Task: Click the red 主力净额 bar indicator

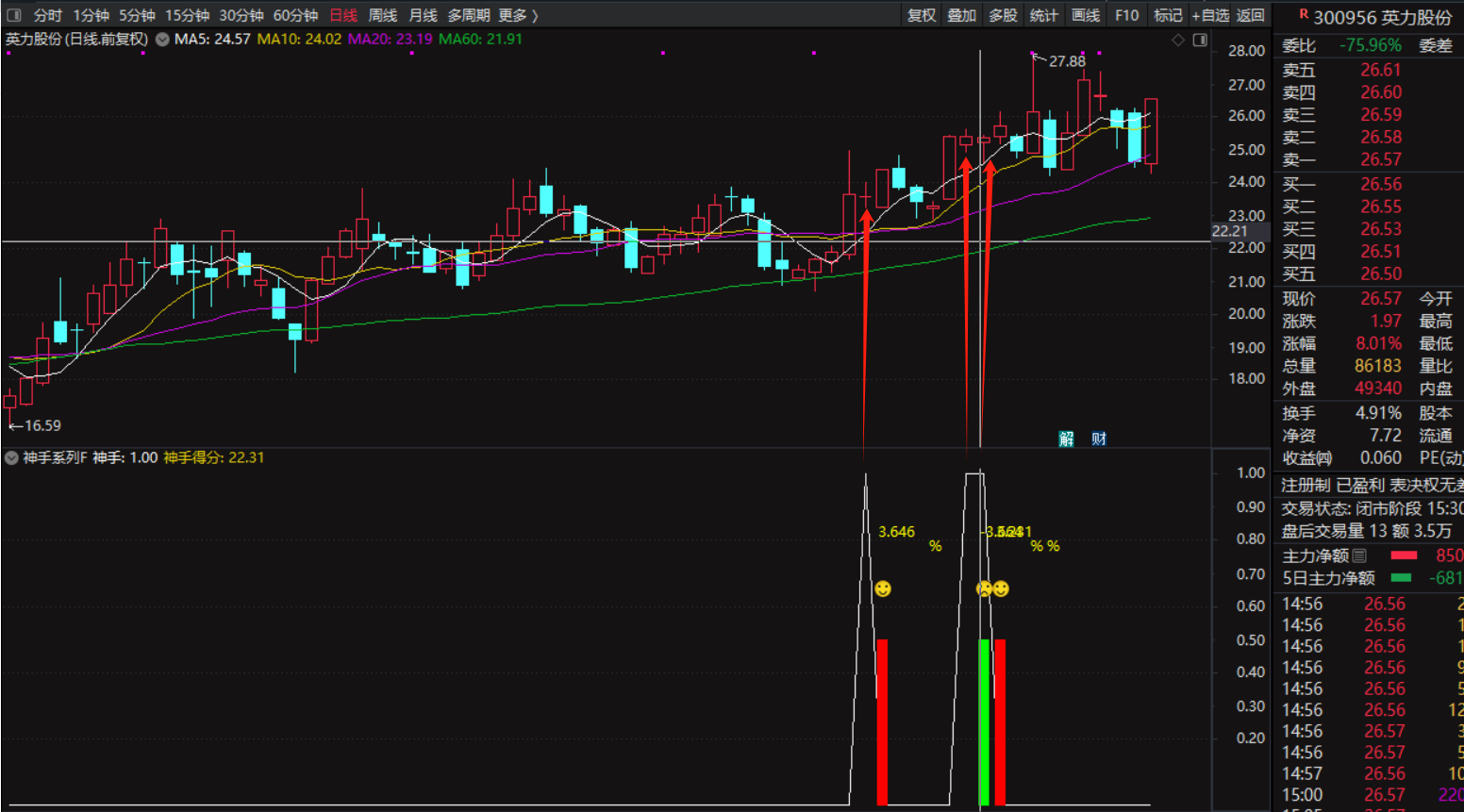Action: point(1404,555)
